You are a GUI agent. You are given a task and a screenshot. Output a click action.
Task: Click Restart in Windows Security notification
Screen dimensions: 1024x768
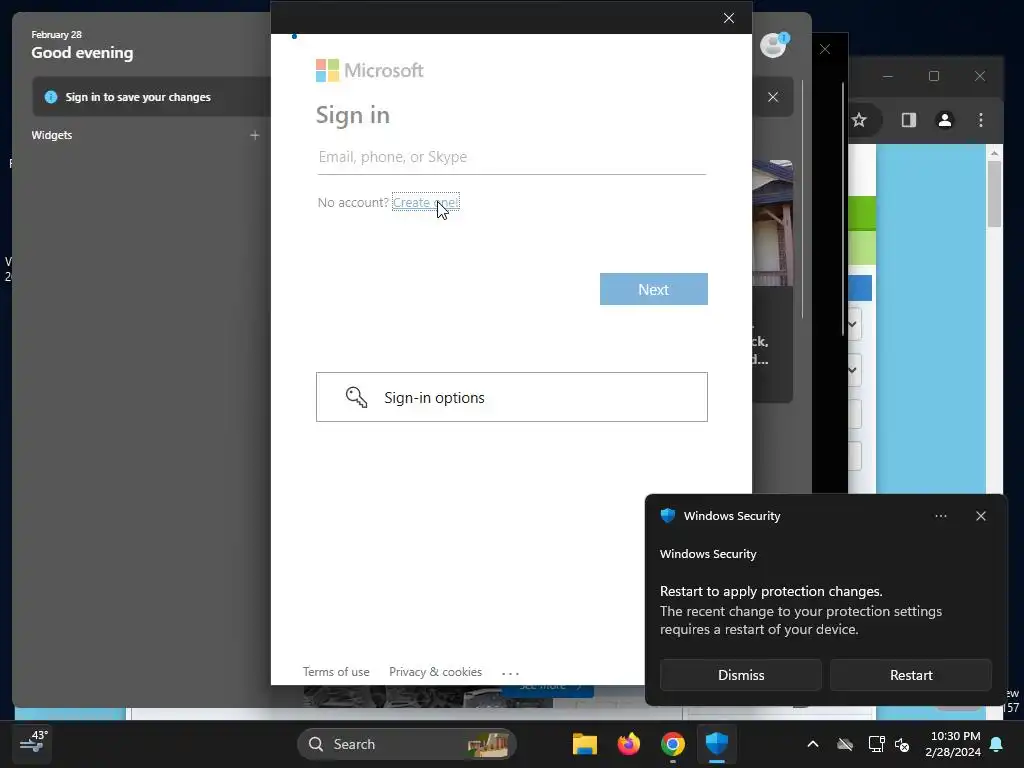coord(911,675)
